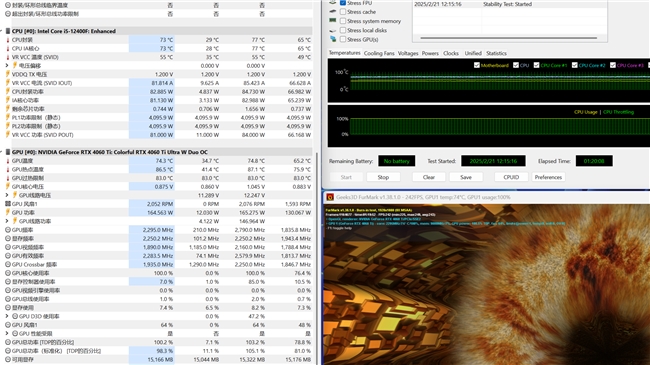650x365 pixels.
Task: Click the usage icon beside 显存使用
Action: point(7,307)
